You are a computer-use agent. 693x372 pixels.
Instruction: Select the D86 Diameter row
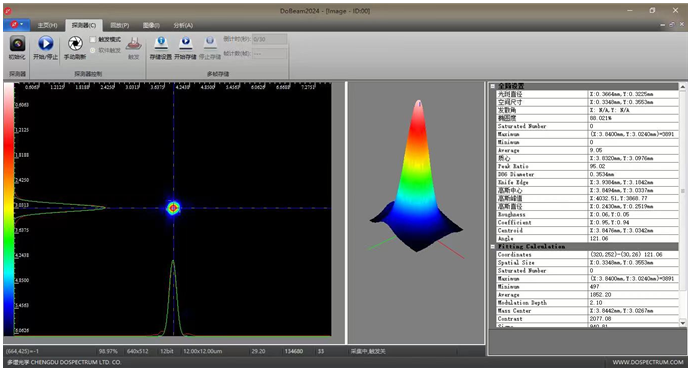587,174
